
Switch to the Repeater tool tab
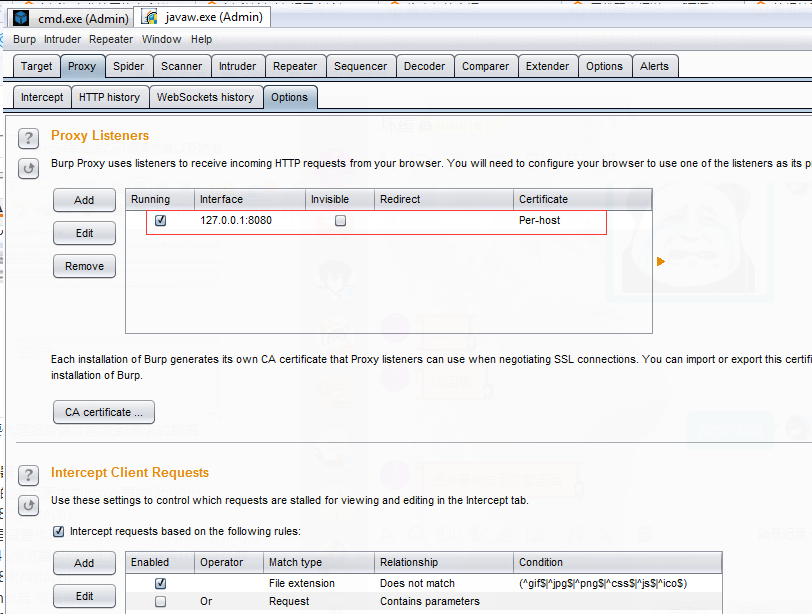coord(295,66)
